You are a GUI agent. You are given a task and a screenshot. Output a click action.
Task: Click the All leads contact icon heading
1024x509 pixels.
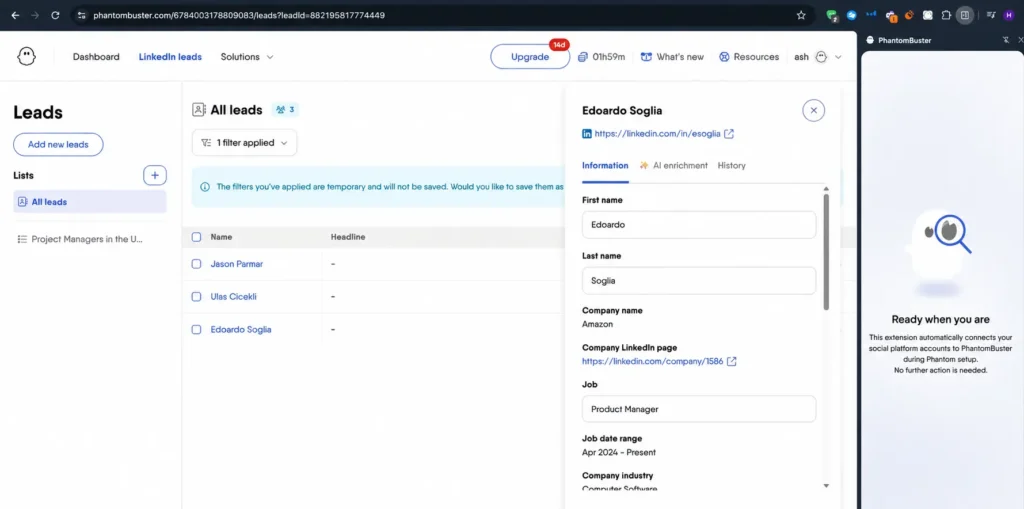[199, 110]
